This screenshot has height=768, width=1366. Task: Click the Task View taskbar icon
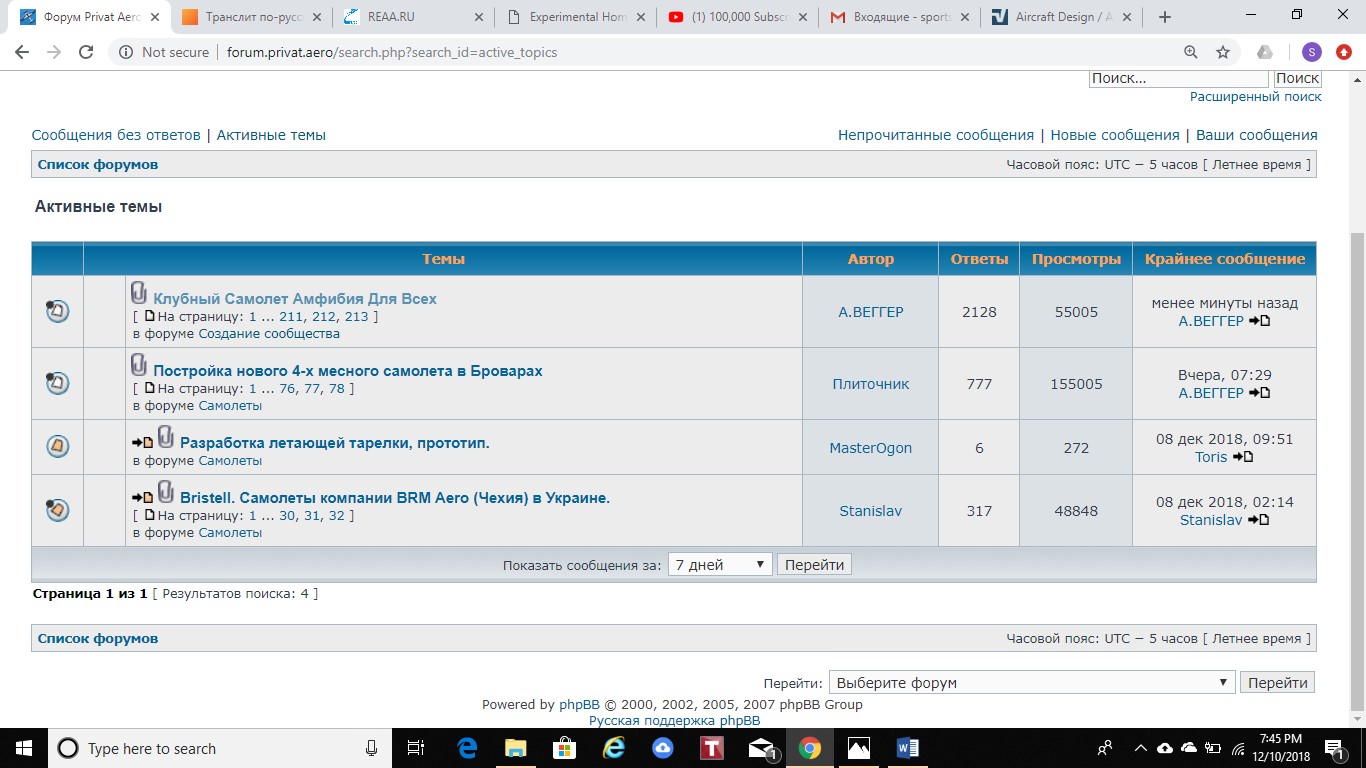(x=417, y=748)
